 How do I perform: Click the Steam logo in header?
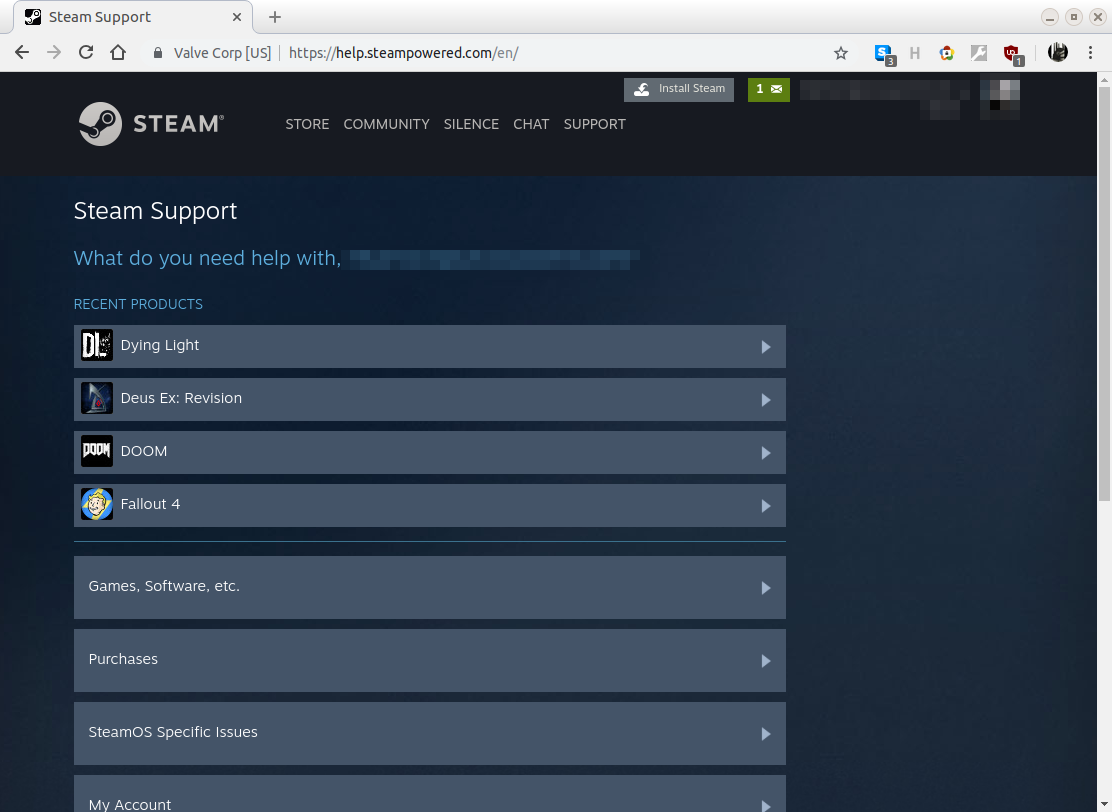click(x=151, y=124)
